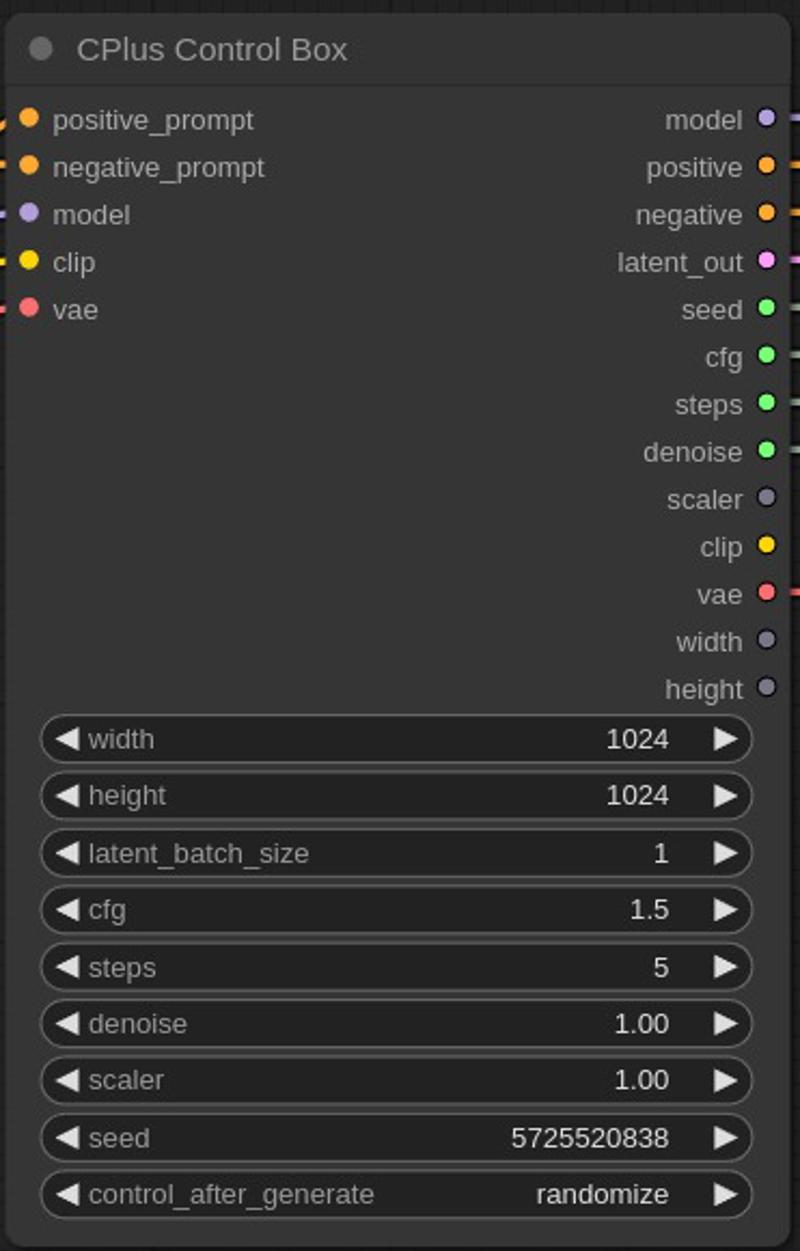Click the gray collapse dot beside CPlus Control Box
This screenshot has width=800, height=1251.
tap(41, 49)
